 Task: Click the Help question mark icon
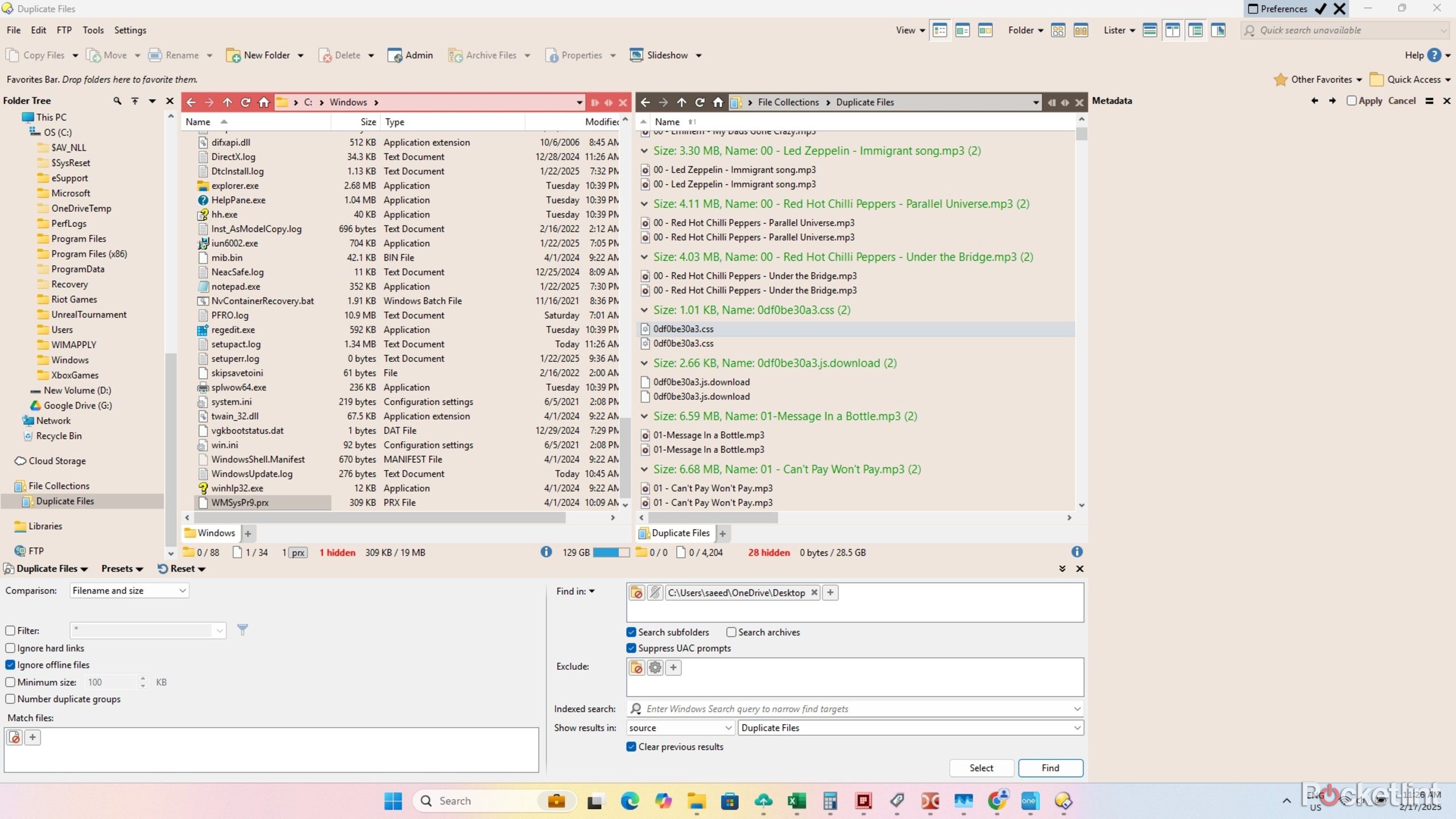(x=1434, y=55)
